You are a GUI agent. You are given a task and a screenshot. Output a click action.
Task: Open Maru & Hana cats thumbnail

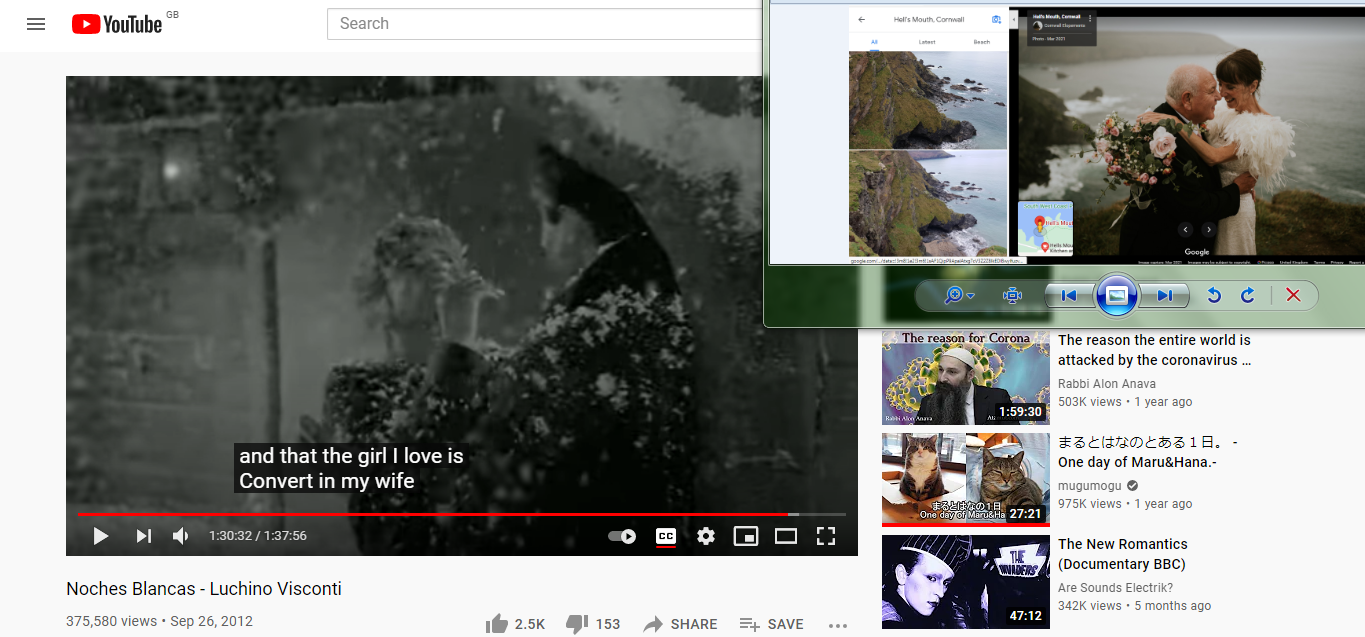coord(965,480)
